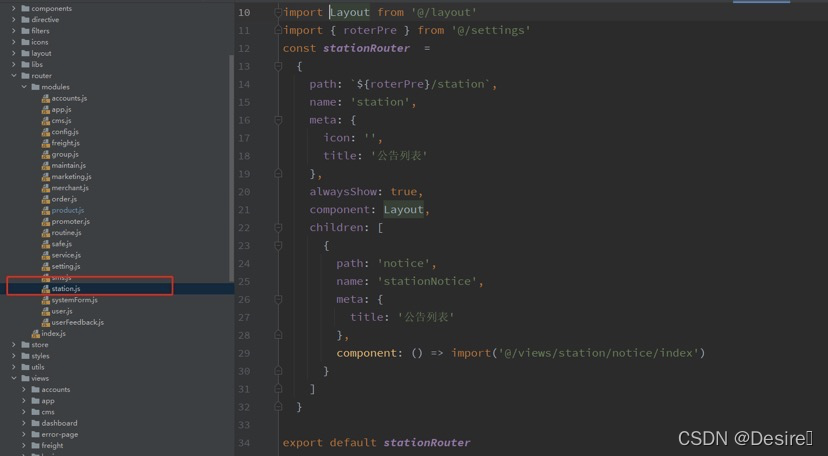This screenshot has width=828, height=456.
Task: Click the '@/layout' import string
Action: (x=444, y=12)
